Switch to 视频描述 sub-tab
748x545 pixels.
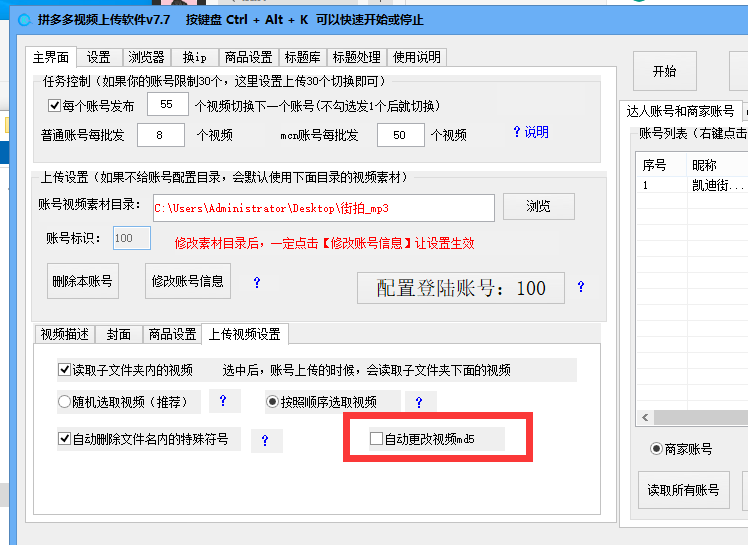(64, 334)
